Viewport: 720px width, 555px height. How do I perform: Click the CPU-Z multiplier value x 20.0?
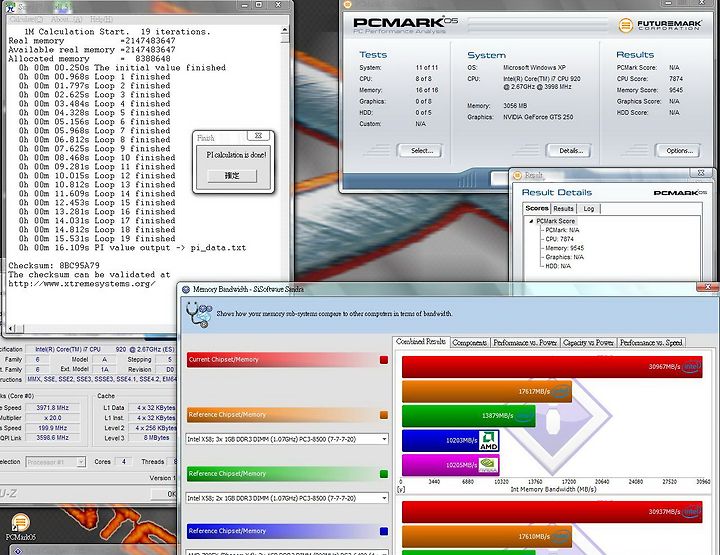point(52,418)
